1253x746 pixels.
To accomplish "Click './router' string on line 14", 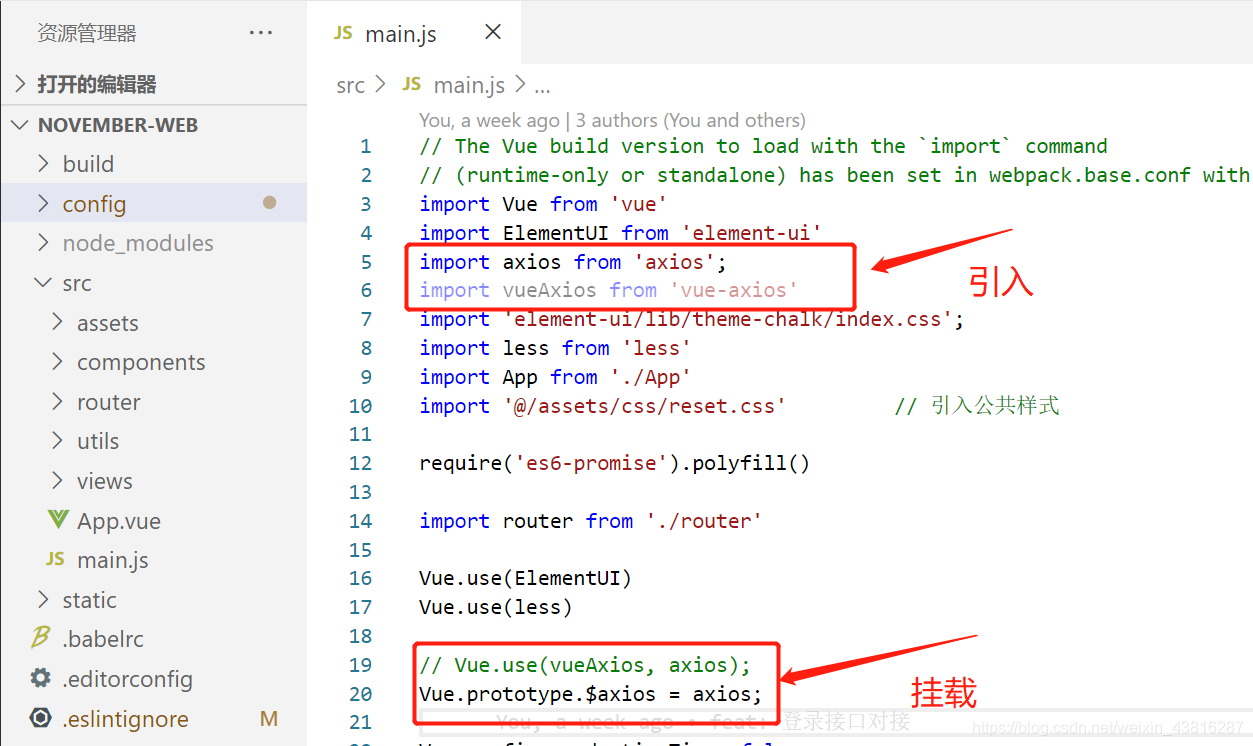I will (x=704, y=521).
